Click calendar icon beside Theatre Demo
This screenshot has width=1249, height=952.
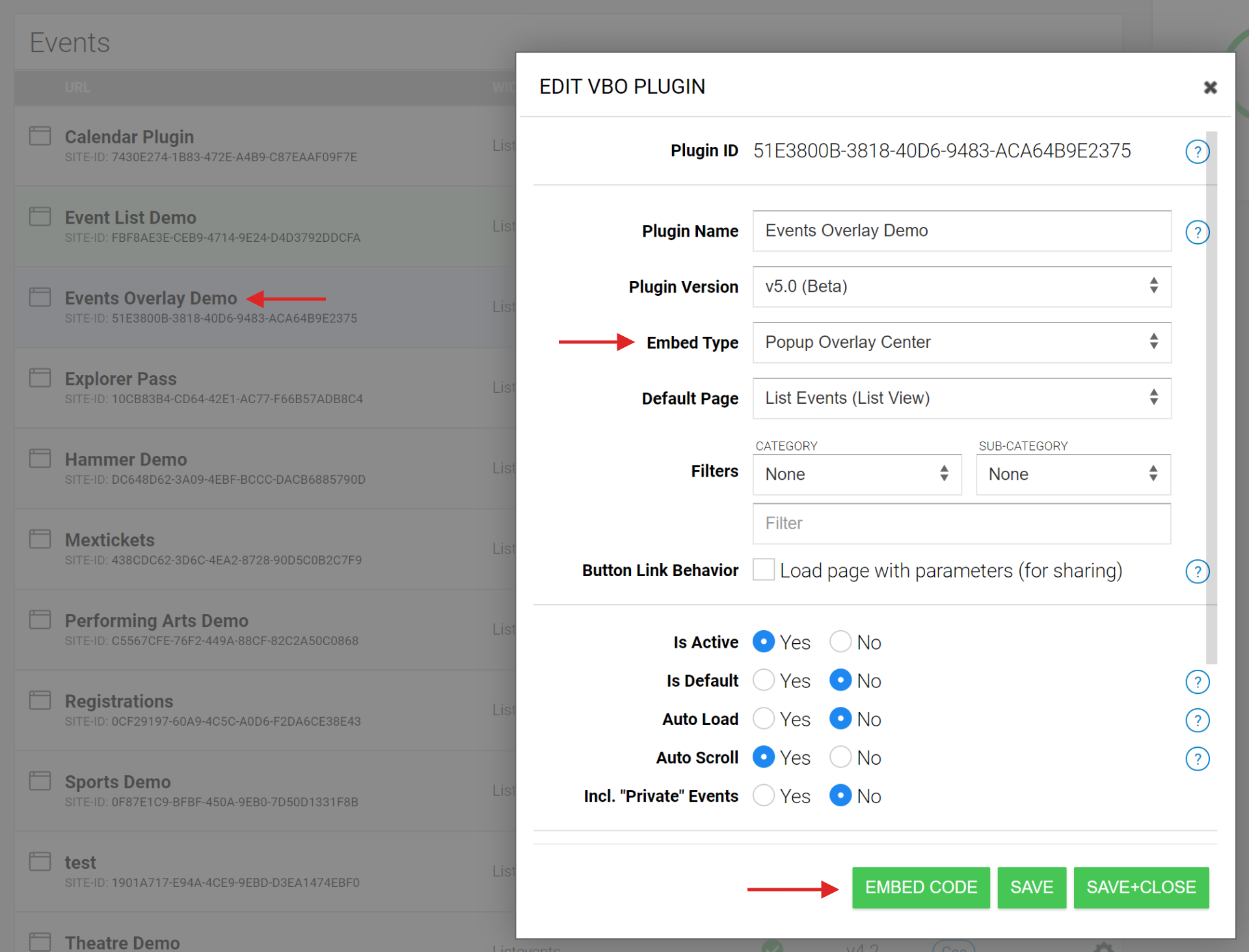[x=40, y=942]
